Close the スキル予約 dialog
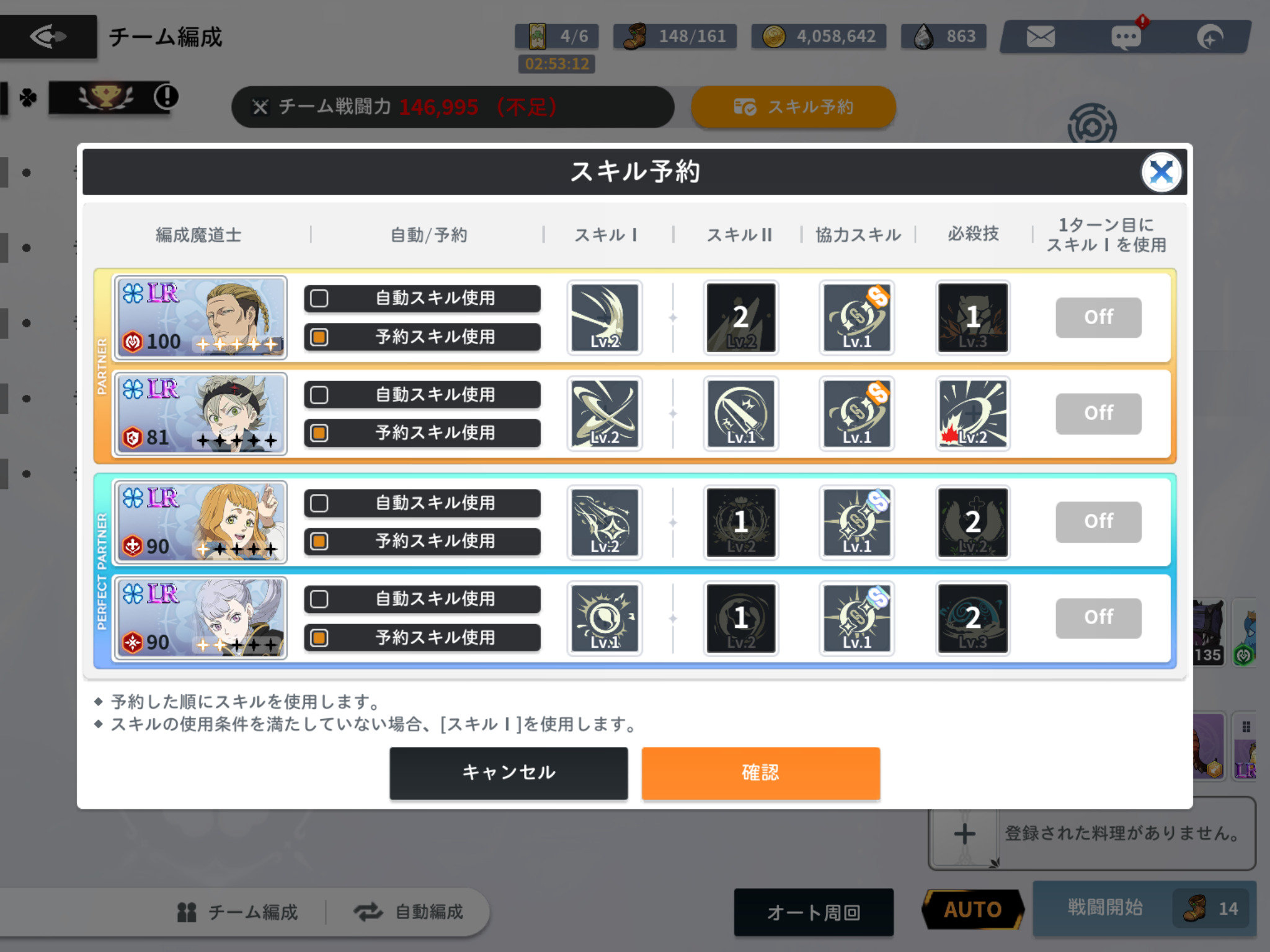 pos(1161,172)
